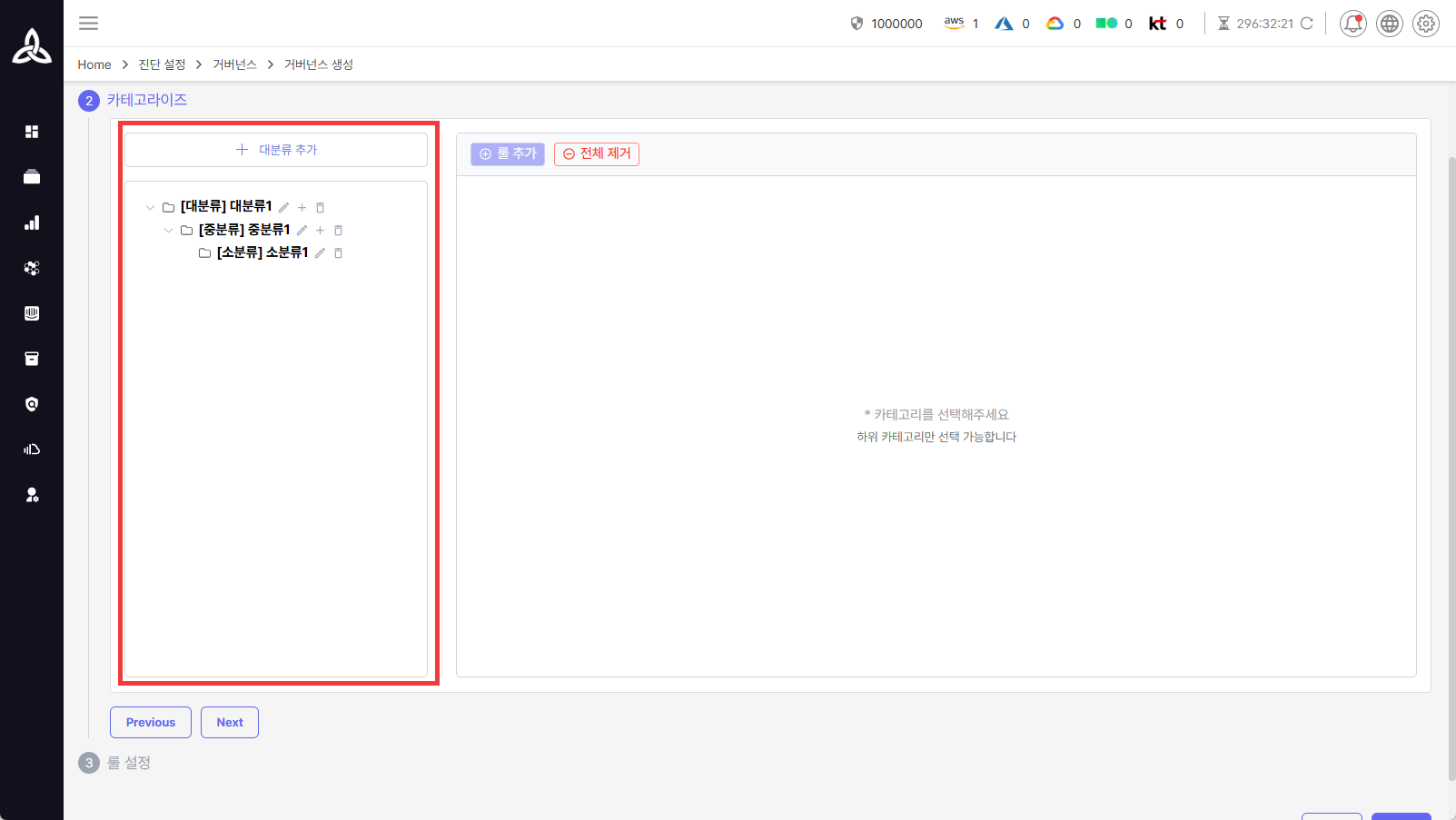Go to 진단 설정 in the breadcrumb
Screen dimensions: 1456x820
162,64
